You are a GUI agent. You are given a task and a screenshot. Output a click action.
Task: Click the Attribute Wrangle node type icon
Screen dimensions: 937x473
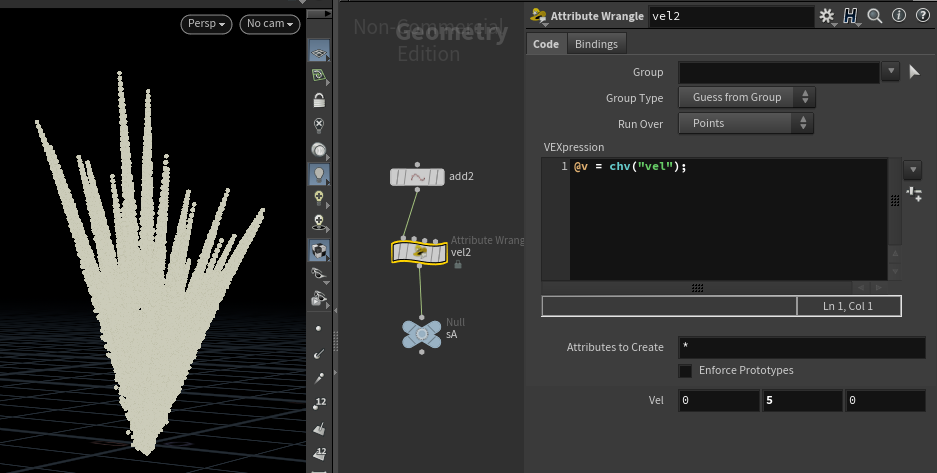click(x=538, y=16)
